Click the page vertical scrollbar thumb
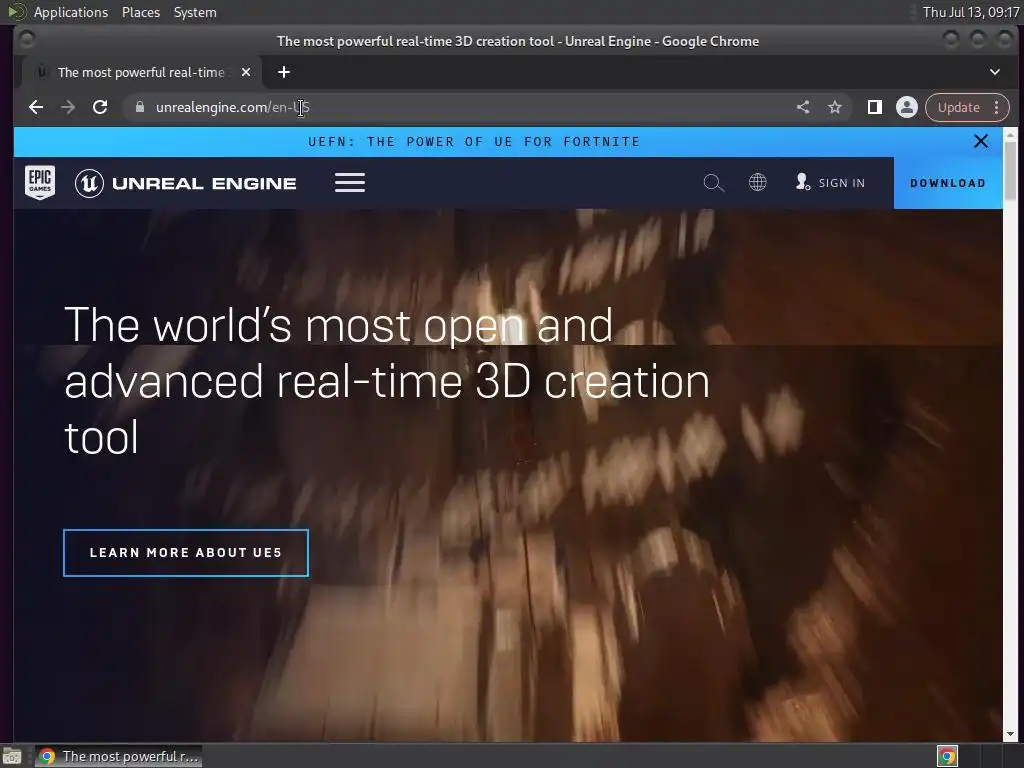Viewport: 1024px width, 768px height. click(1010, 170)
